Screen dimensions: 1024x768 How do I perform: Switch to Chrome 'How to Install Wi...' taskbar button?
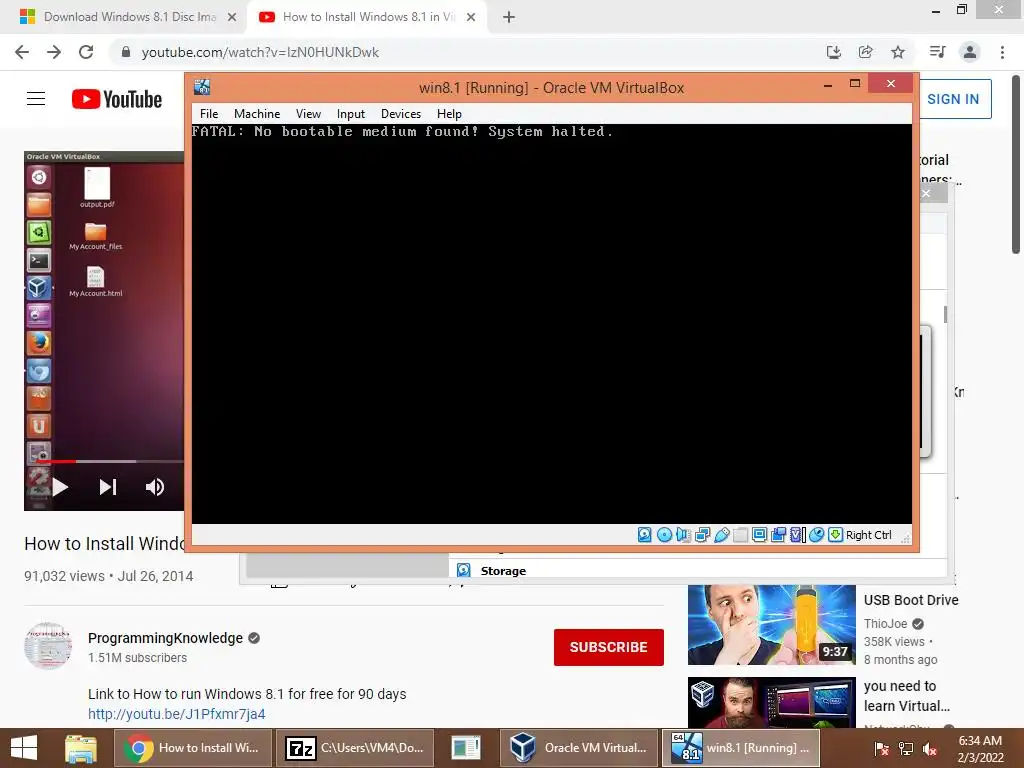tap(192, 748)
